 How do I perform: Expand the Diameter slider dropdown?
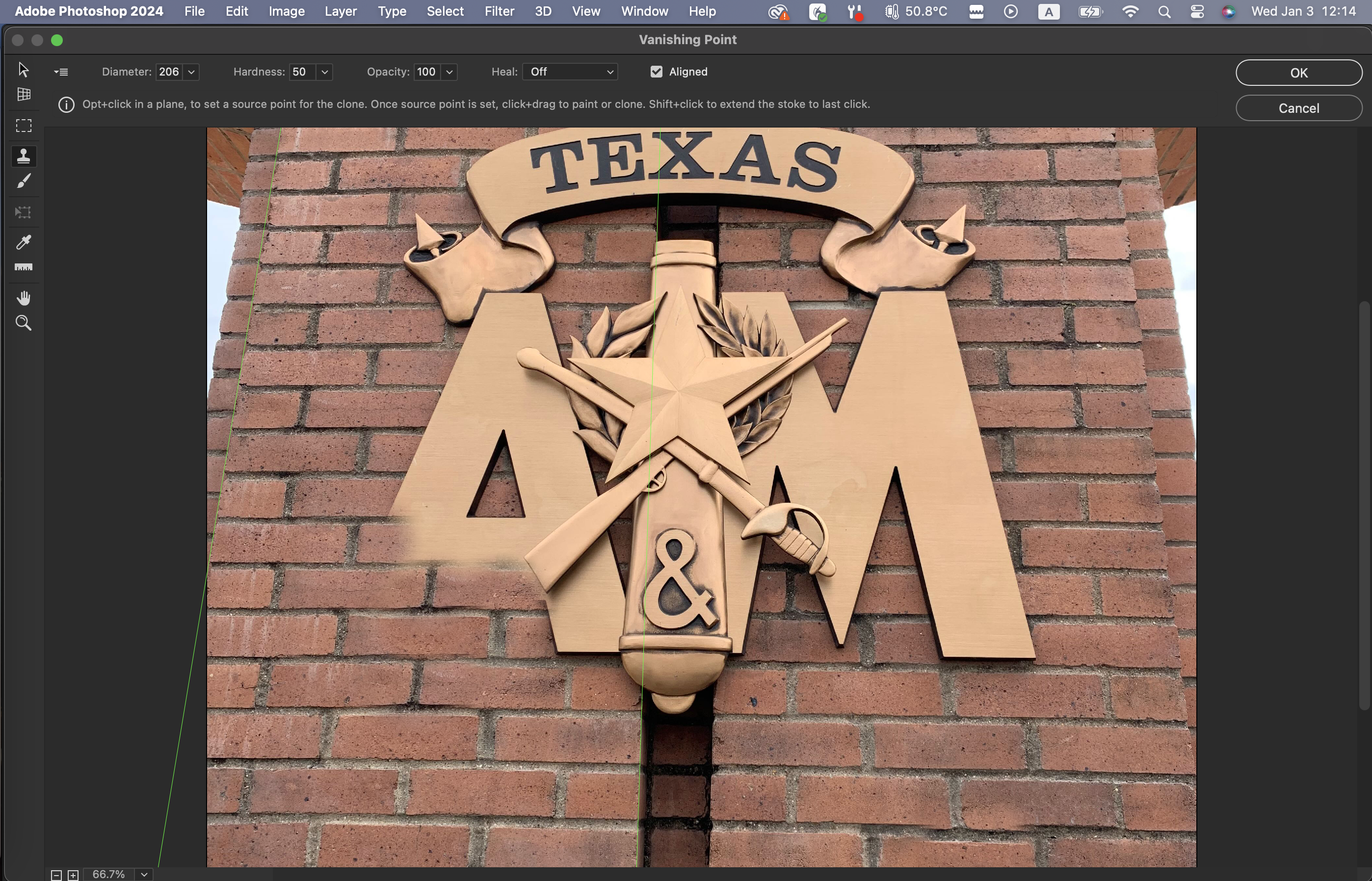(192, 72)
